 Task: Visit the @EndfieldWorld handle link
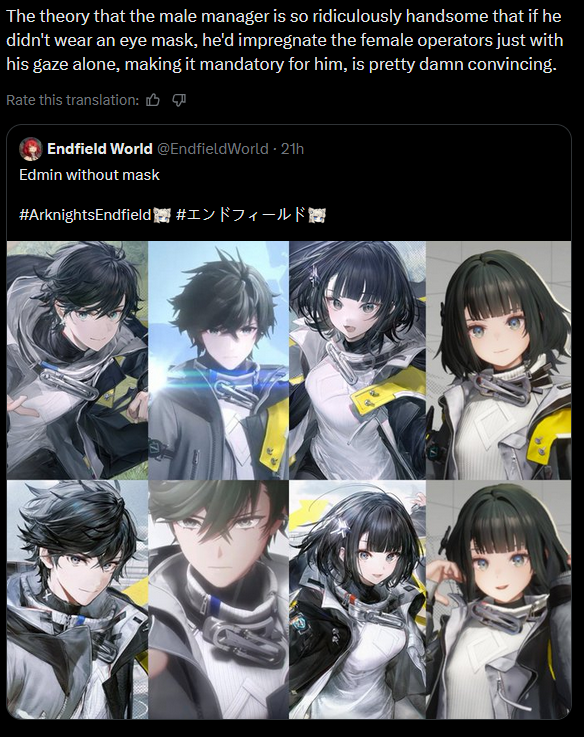point(213,149)
